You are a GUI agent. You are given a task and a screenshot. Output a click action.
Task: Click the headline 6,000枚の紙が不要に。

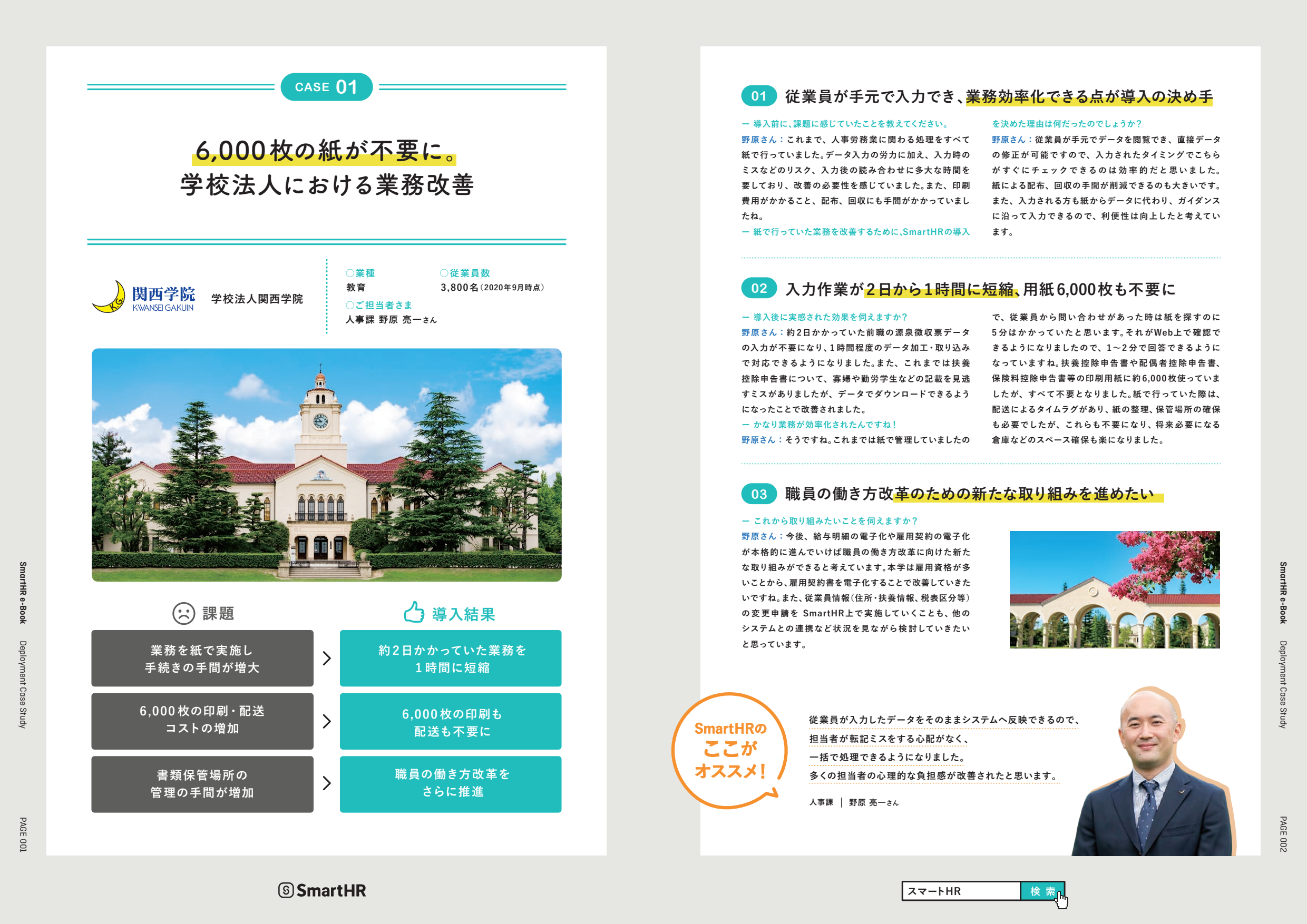pyautogui.click(x=325, y=151)
